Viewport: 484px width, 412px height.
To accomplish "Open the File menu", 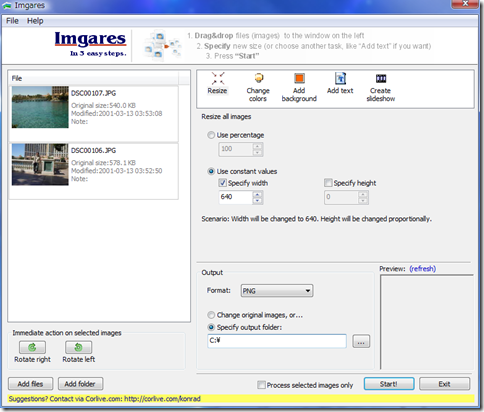I will 12,21.
